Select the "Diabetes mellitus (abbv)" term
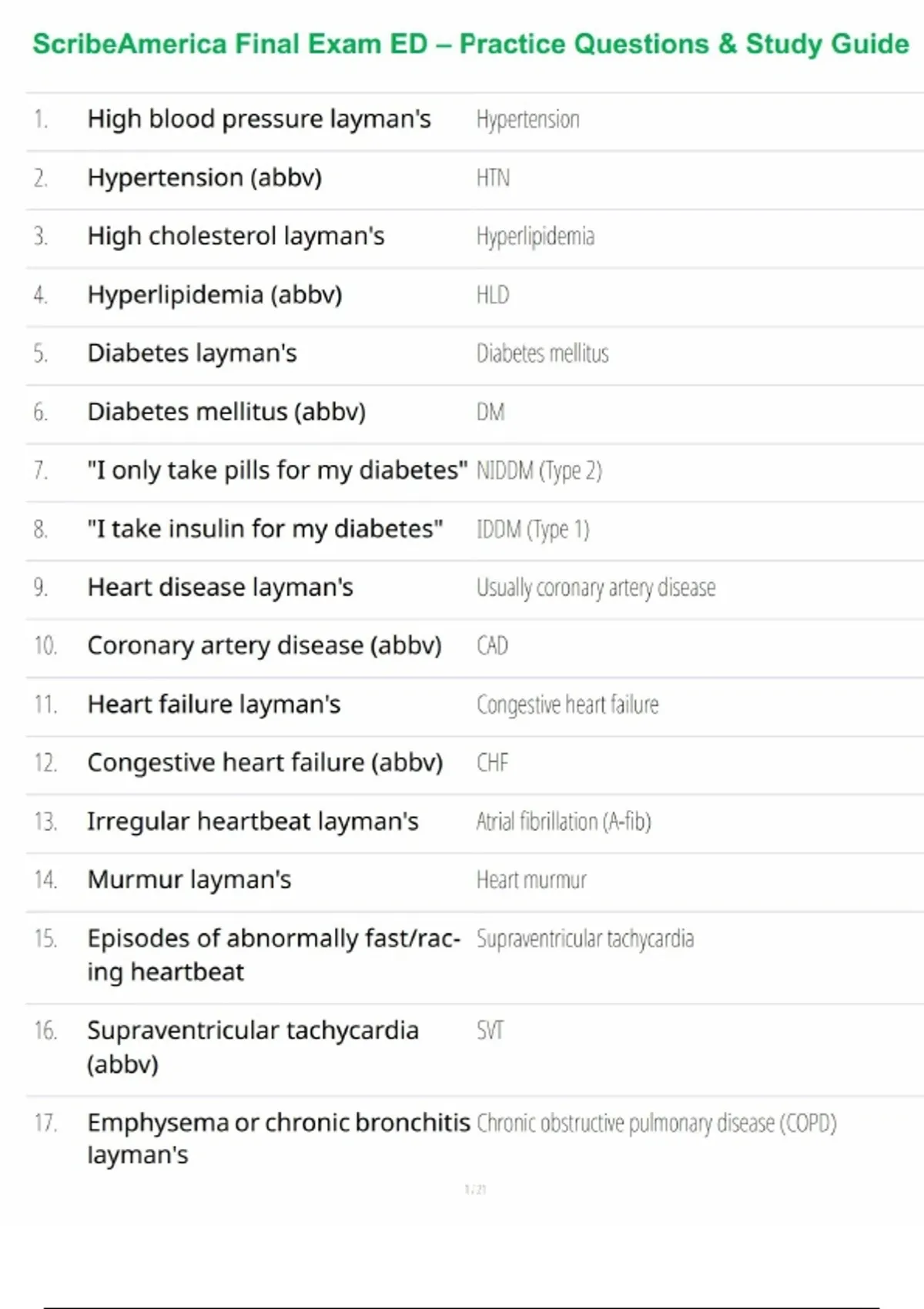 click(x=226, y=412)
